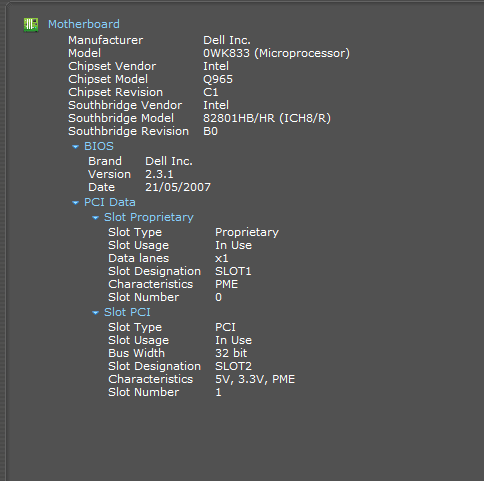Select Chipset Vendor value Intel
Screen dimensions: 484x481
click(216, 66)
